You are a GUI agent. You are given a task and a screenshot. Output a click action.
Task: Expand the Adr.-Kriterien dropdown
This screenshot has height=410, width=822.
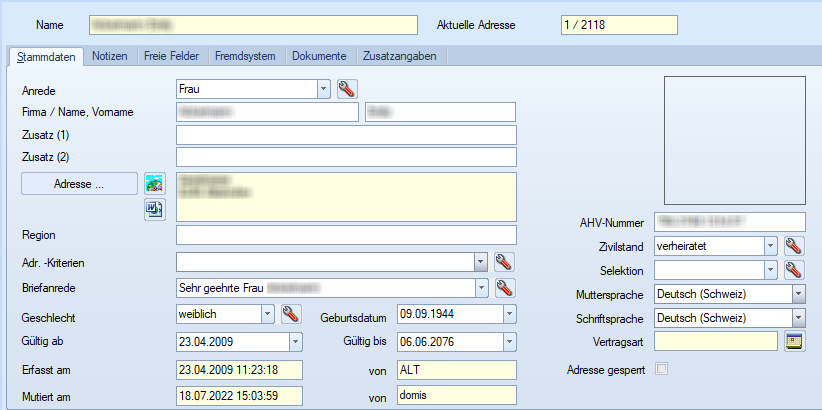[x=481, y=261]
